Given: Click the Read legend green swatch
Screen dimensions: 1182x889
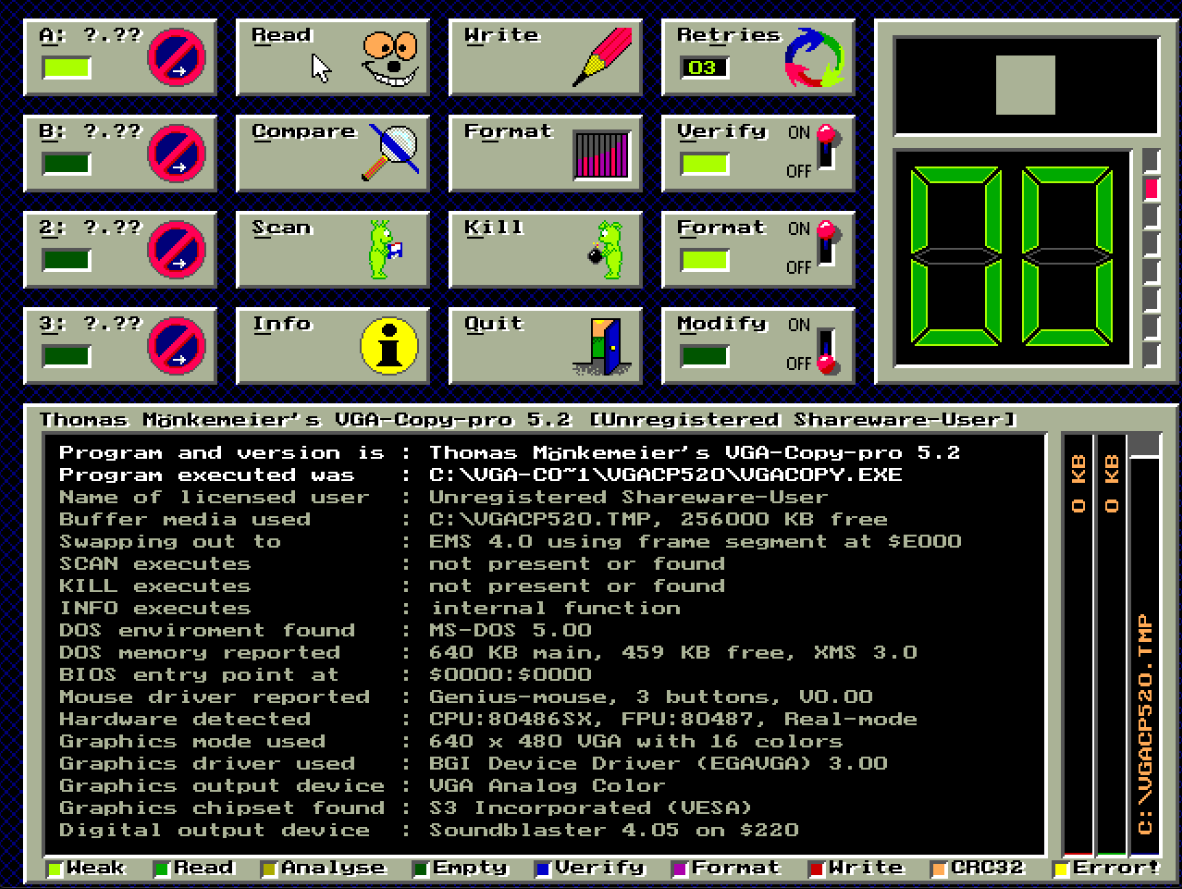Looking at the screenshot, I should pyautogui.click(x=161, y=869).
